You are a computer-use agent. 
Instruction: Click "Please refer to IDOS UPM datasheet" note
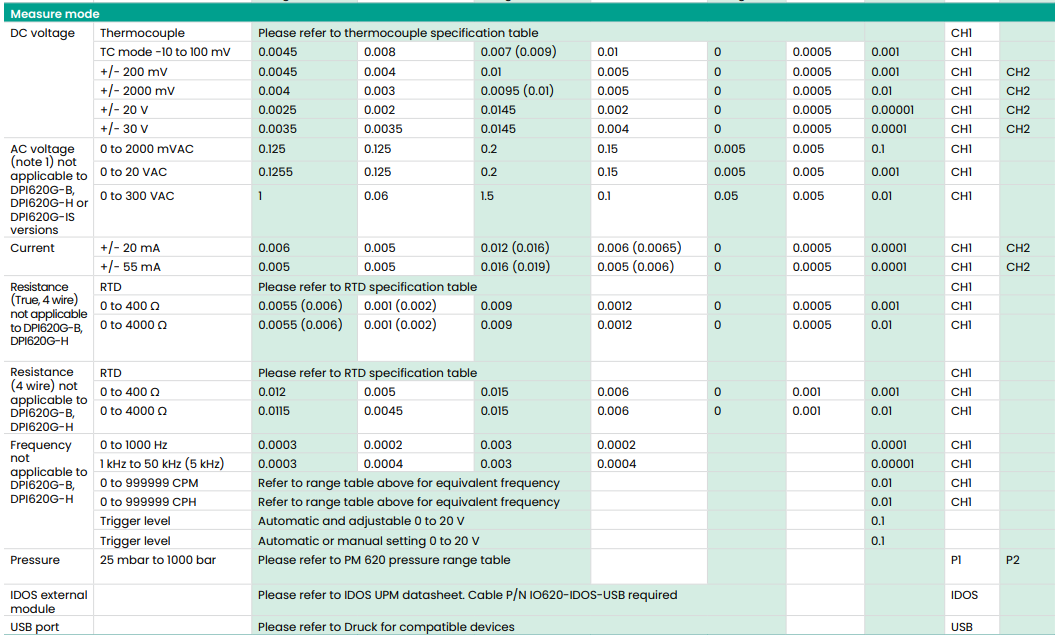pos(467,595)
